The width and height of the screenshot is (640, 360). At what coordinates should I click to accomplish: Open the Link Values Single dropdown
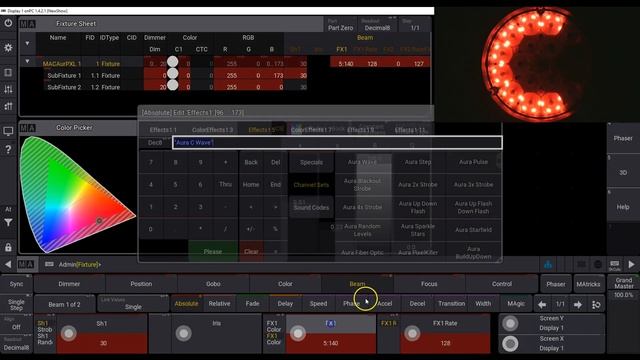pos(133,303)
